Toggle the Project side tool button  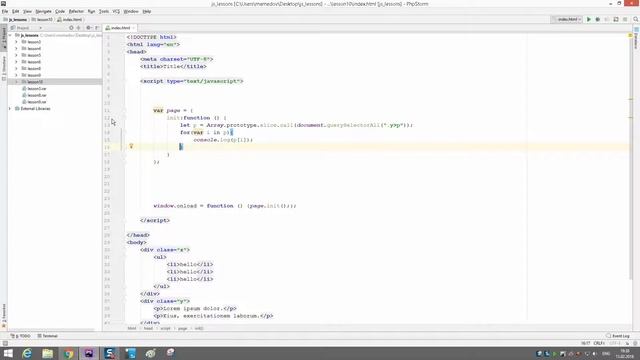(x=4, y=39)
